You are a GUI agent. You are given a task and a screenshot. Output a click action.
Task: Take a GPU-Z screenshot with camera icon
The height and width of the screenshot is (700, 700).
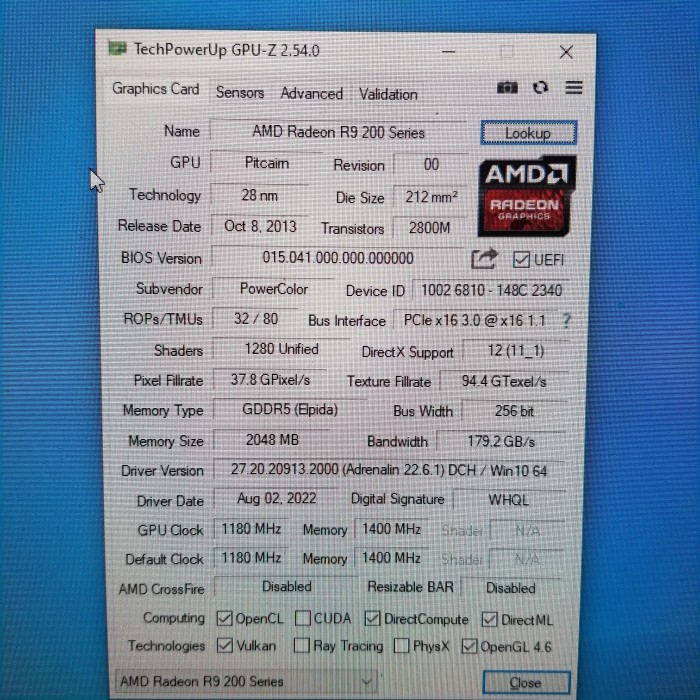coord(508,88)
